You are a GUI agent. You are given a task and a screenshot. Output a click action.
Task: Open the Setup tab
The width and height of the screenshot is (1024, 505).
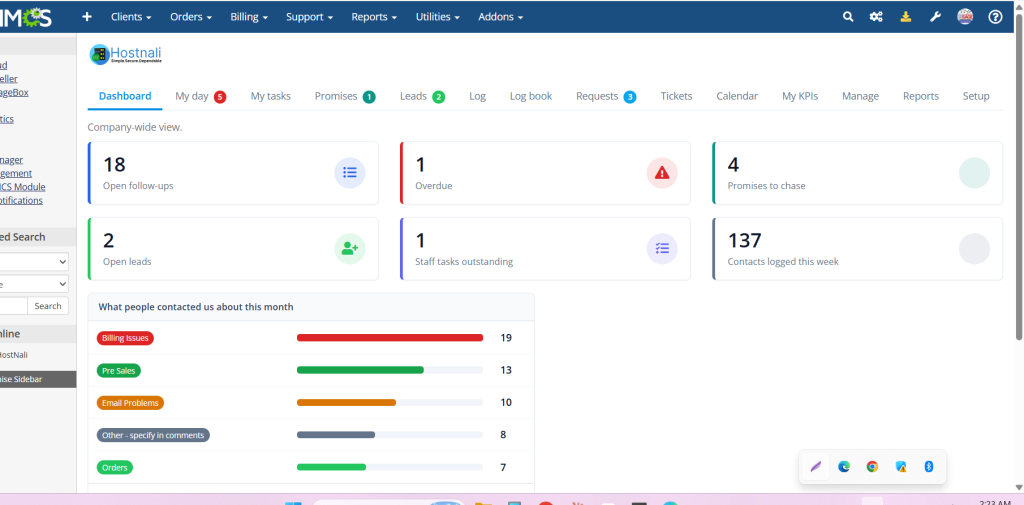(976, 96)
